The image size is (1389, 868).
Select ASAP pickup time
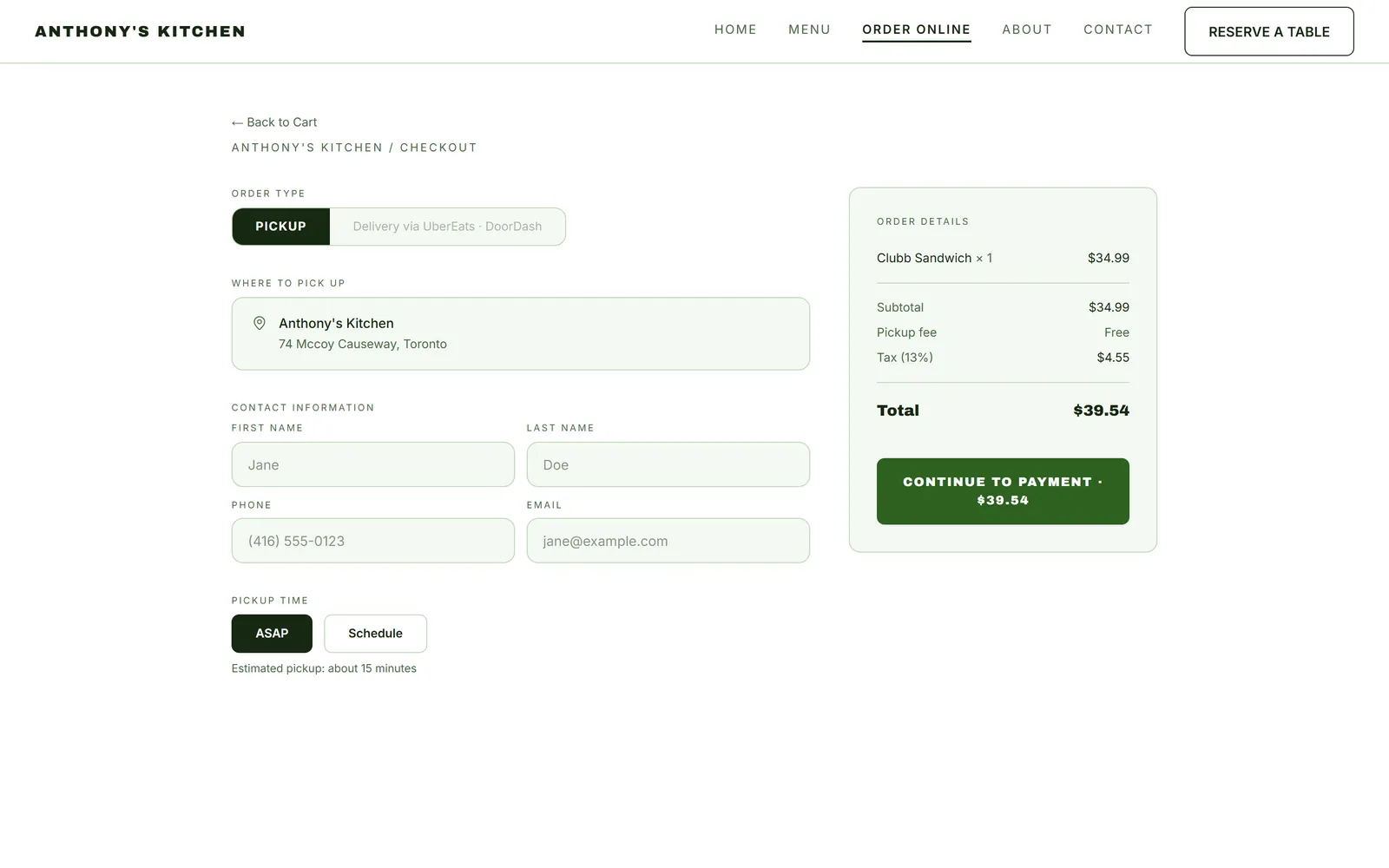(272, 634)
